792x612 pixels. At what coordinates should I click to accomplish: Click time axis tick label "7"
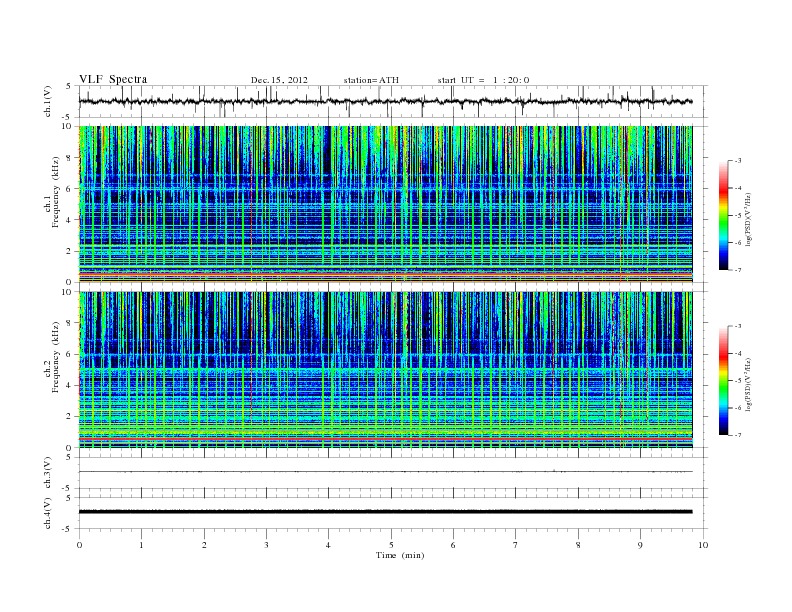516,545
